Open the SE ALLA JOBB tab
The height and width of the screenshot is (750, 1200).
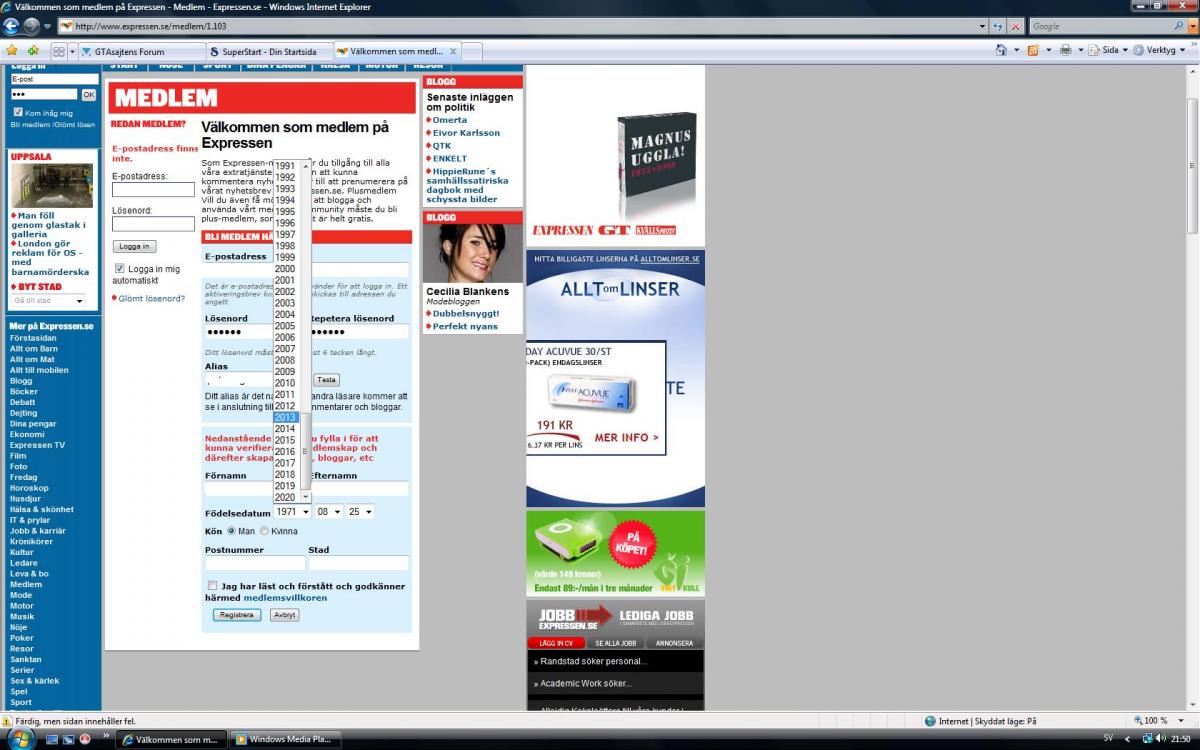[615, 643]
